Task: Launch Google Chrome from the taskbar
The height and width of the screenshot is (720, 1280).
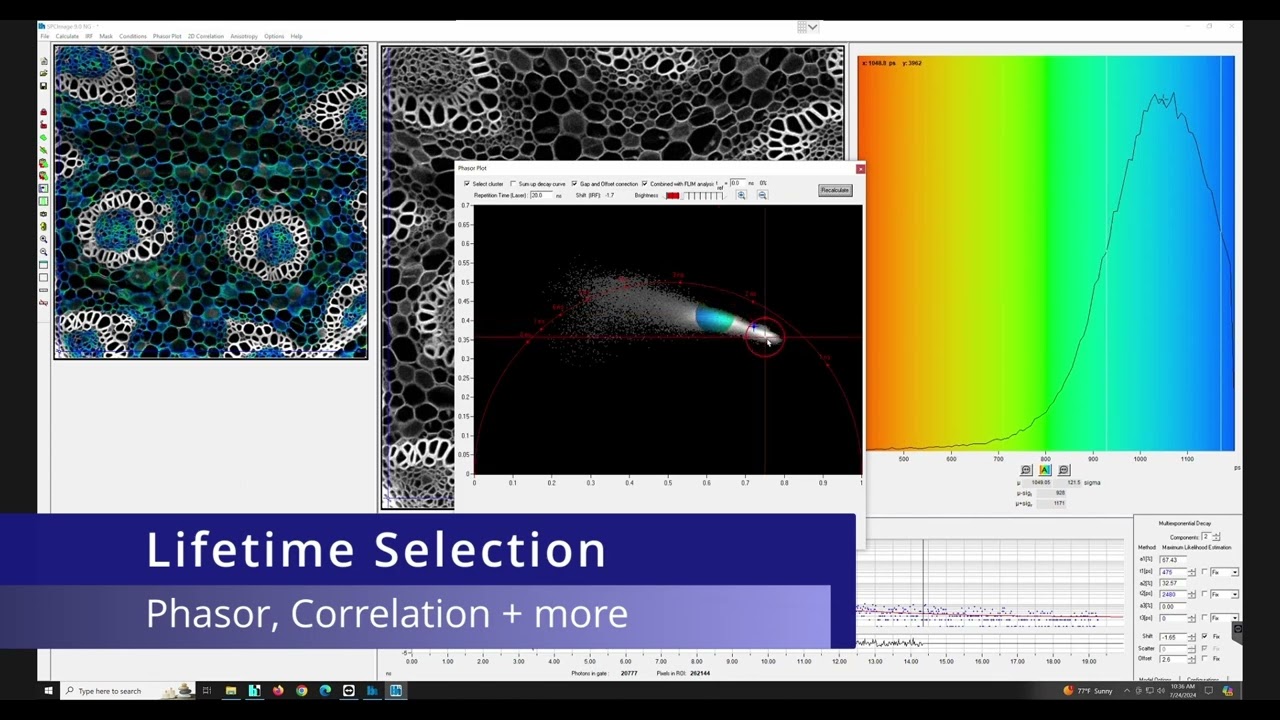Action: (302, 691)
